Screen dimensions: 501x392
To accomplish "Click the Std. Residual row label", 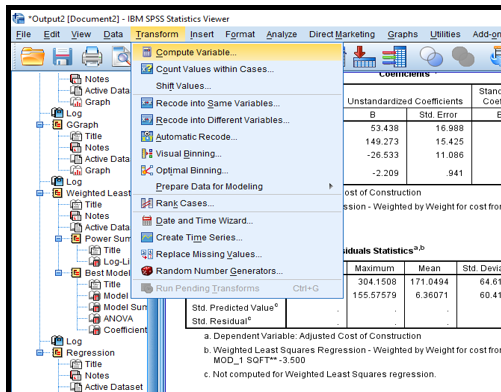I will (221, 321).
